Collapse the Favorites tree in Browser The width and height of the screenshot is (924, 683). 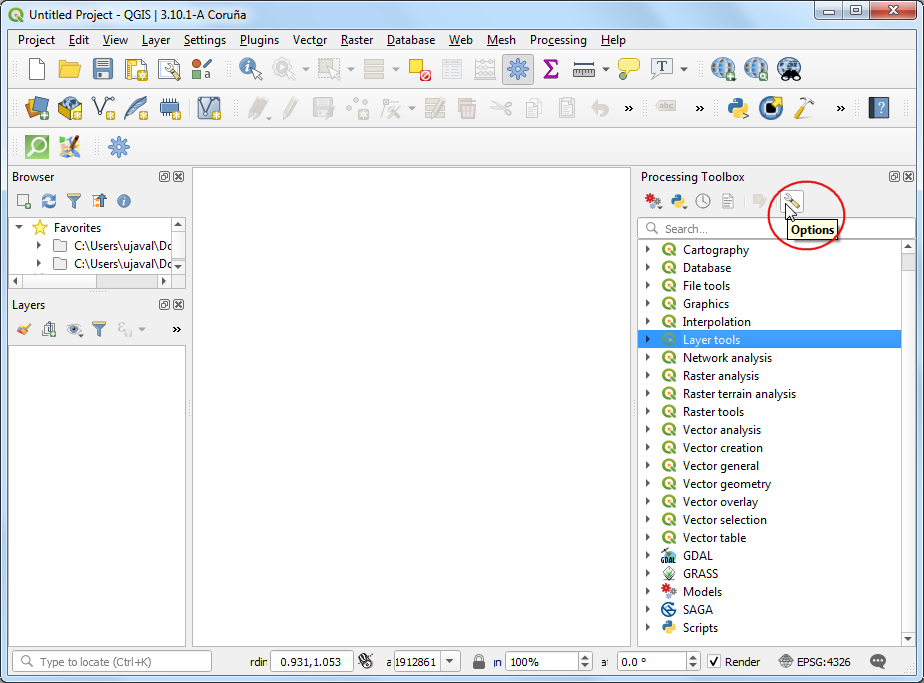pyautogui.click(x=19, y=227)
